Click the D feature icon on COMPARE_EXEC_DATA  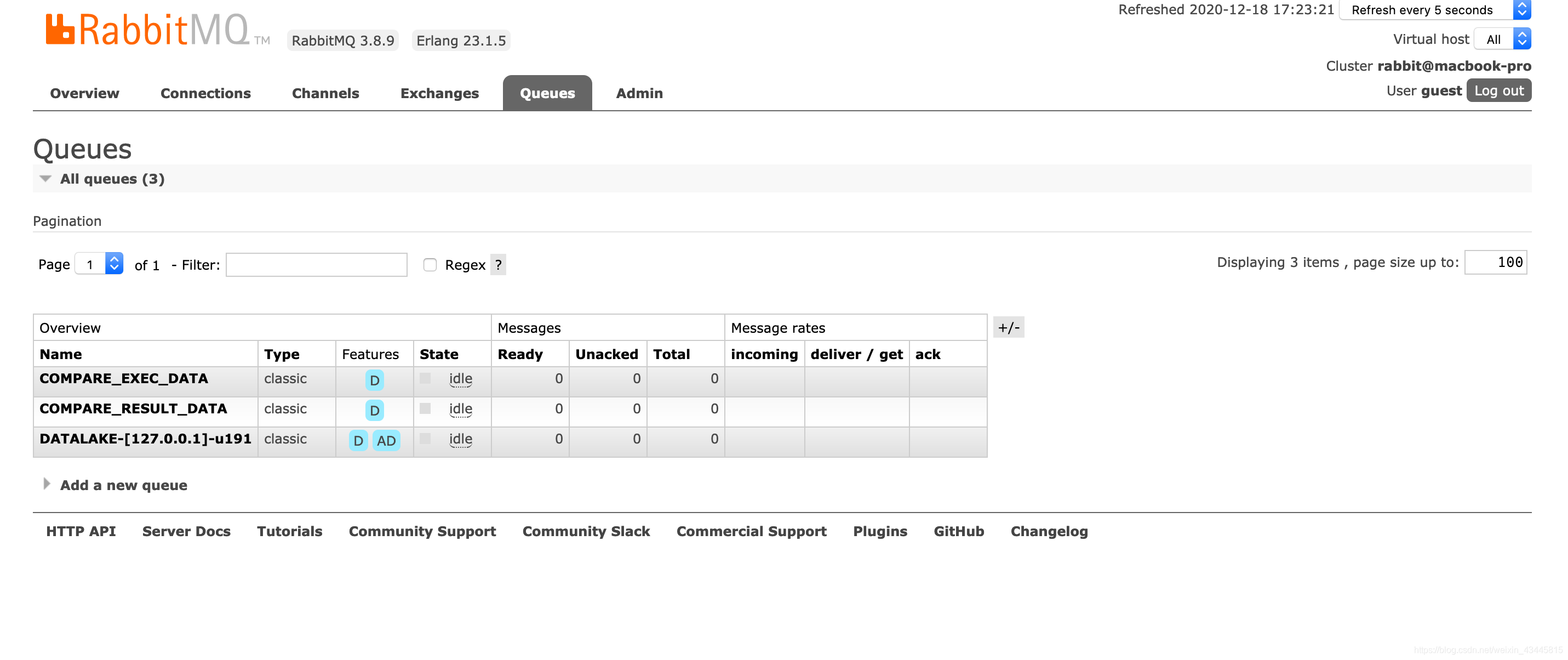[x=374, y=379]
